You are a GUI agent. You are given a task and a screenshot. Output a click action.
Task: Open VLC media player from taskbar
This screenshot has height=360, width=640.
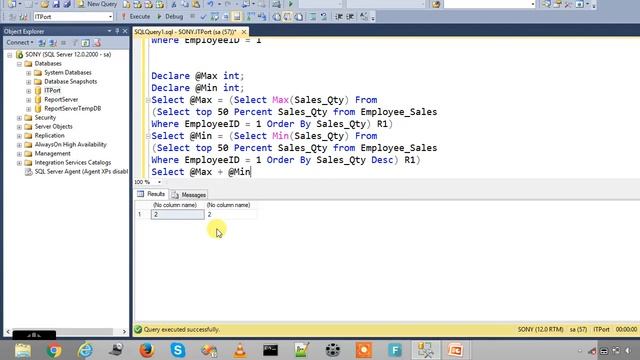coord(240,350)
